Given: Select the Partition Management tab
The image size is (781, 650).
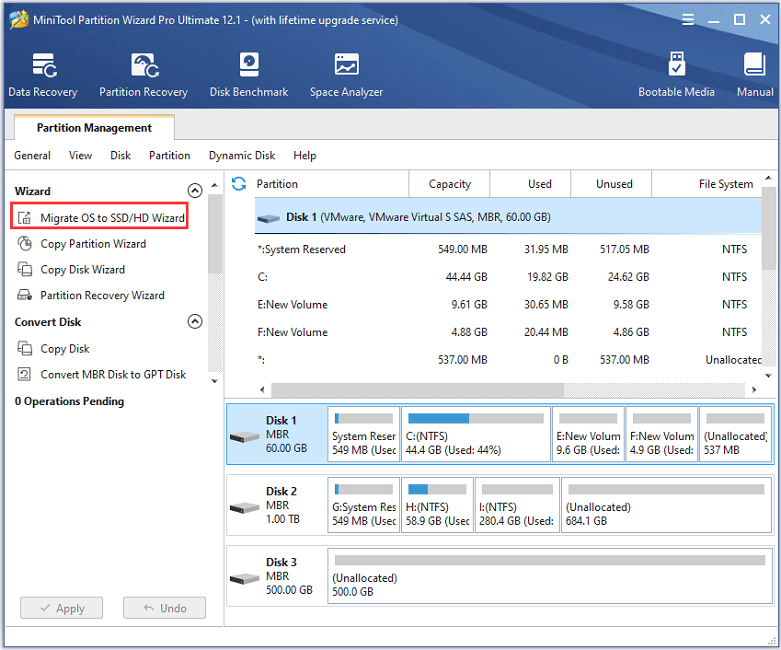Looking at the screenshot, I should [94, 128].
